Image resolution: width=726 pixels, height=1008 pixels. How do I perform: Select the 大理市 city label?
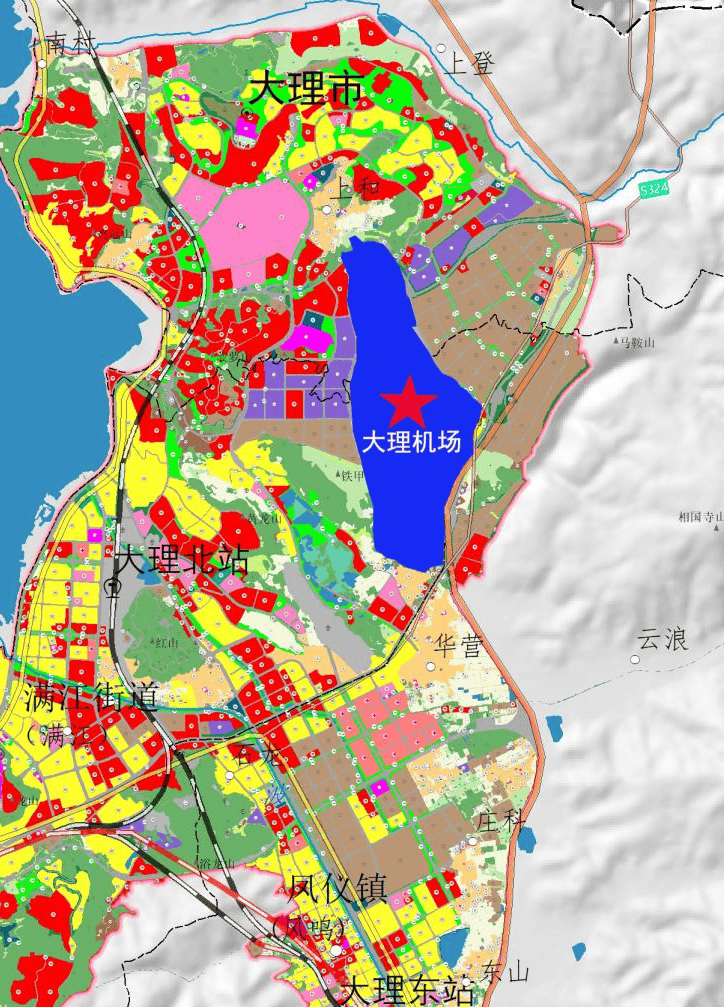tap(306, 88)
